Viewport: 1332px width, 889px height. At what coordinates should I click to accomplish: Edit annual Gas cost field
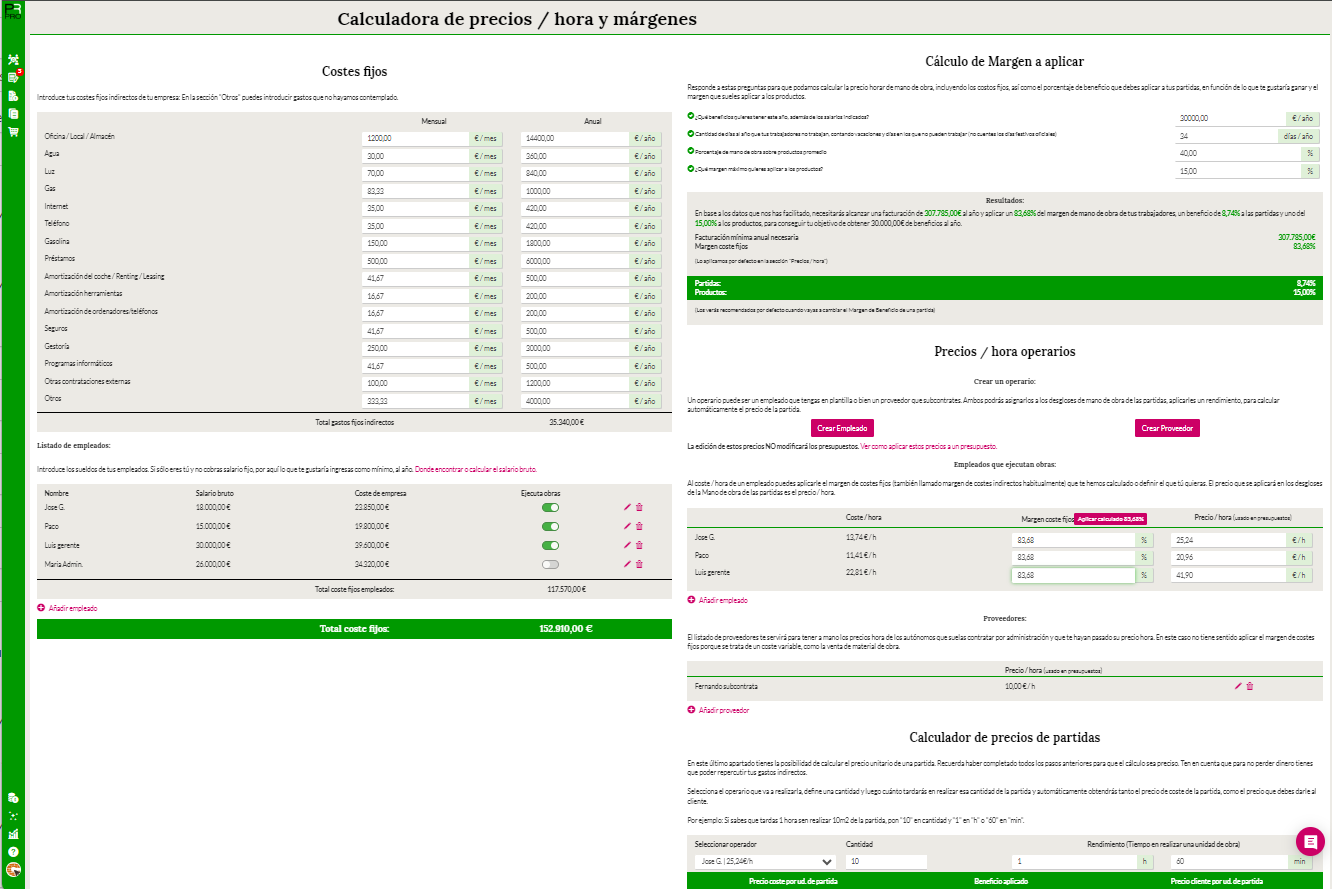(574, 191)
